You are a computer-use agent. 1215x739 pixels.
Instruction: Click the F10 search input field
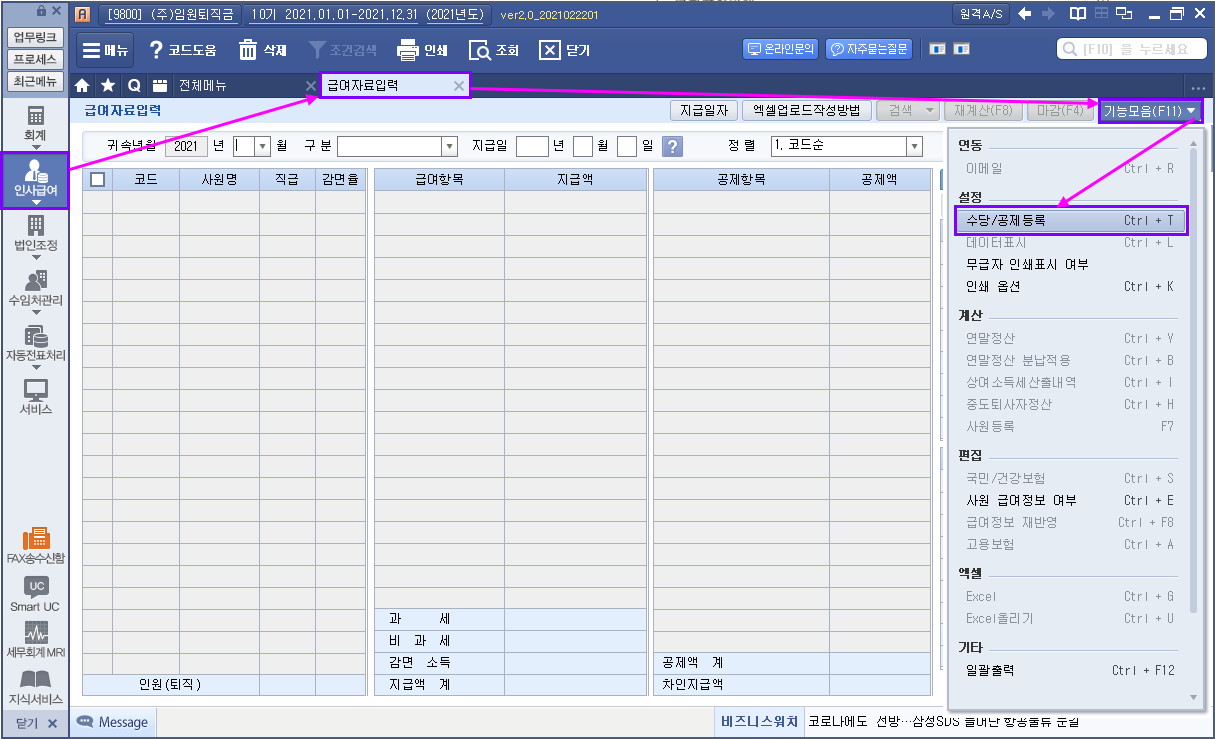click(1133, 49)
